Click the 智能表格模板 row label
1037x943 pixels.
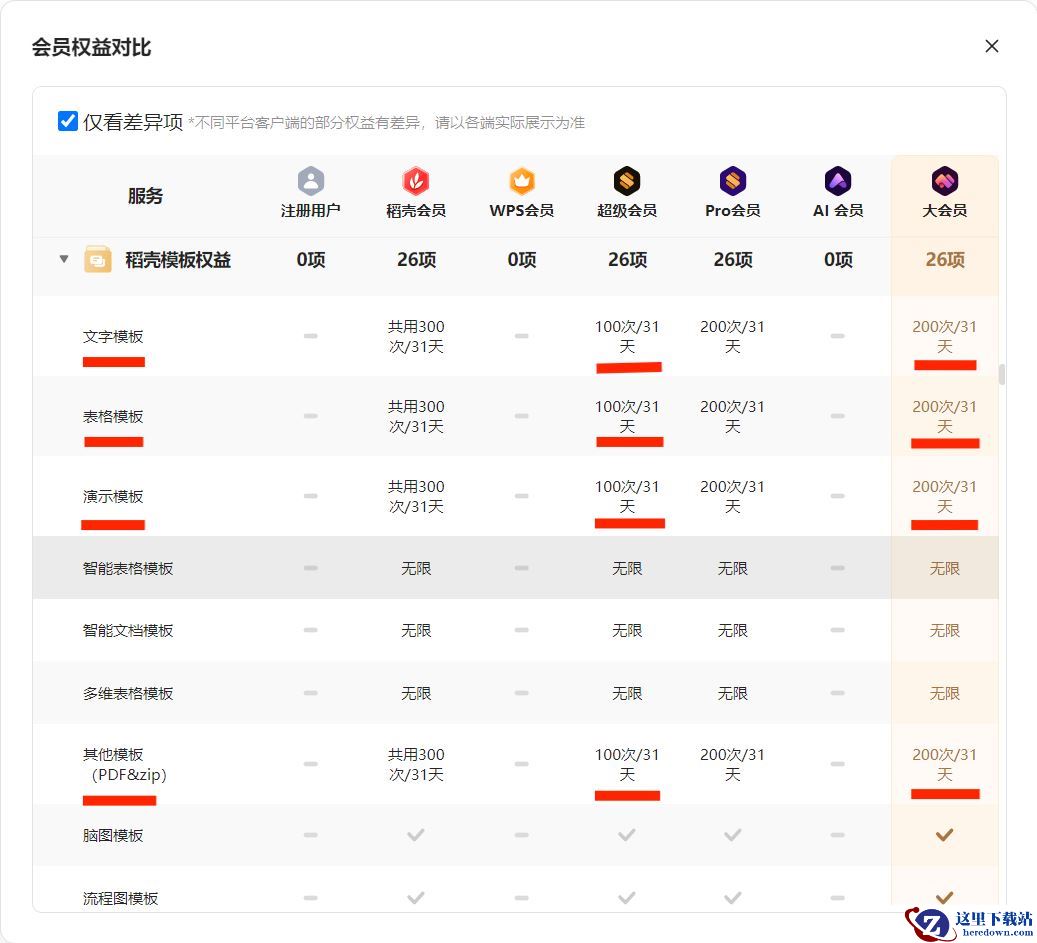(128, 569)
